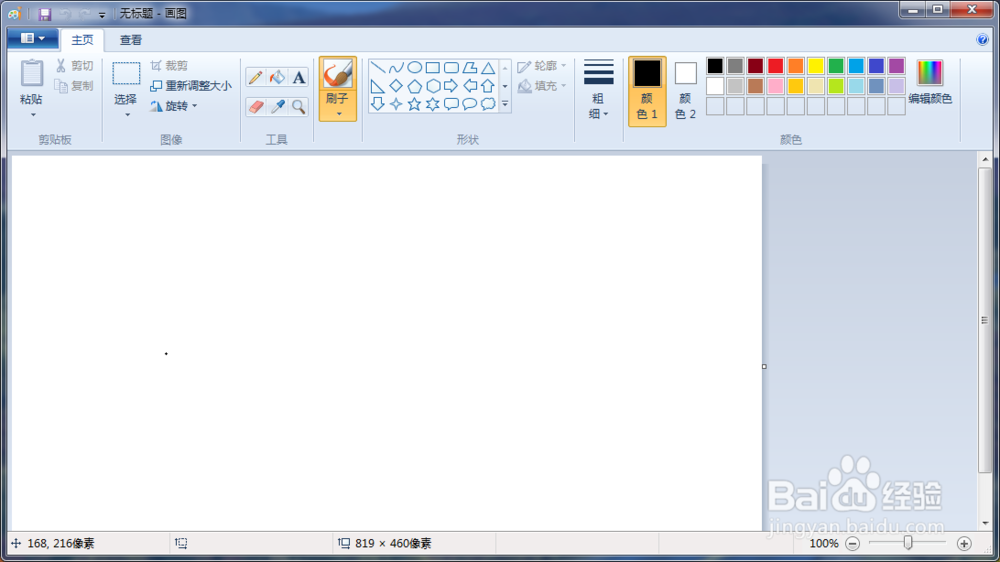This screenshot has height=562, width=1000.
Task: Click the Save icon in title bar
Action: click(x=45, y=13)
